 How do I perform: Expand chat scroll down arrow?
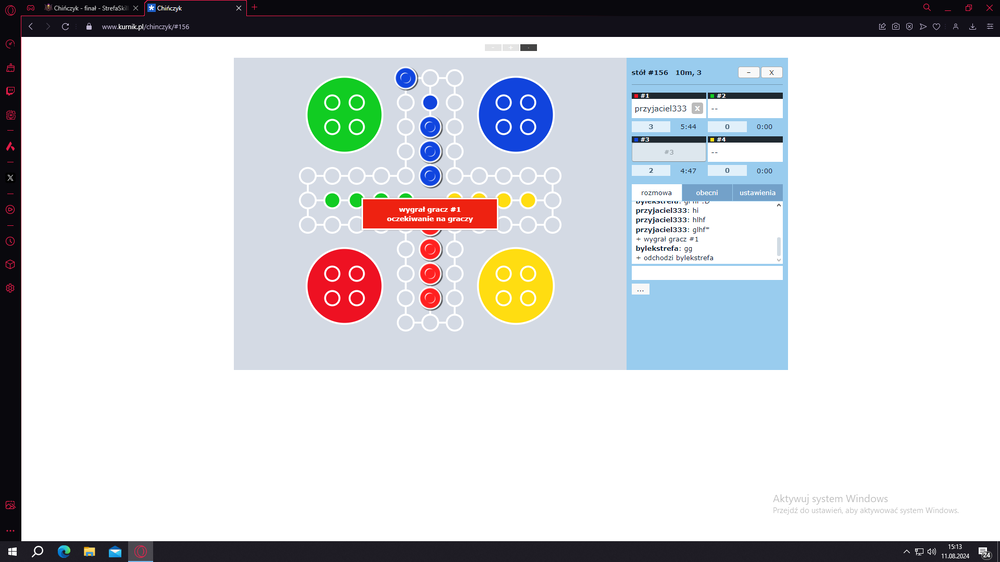[779, 260]
